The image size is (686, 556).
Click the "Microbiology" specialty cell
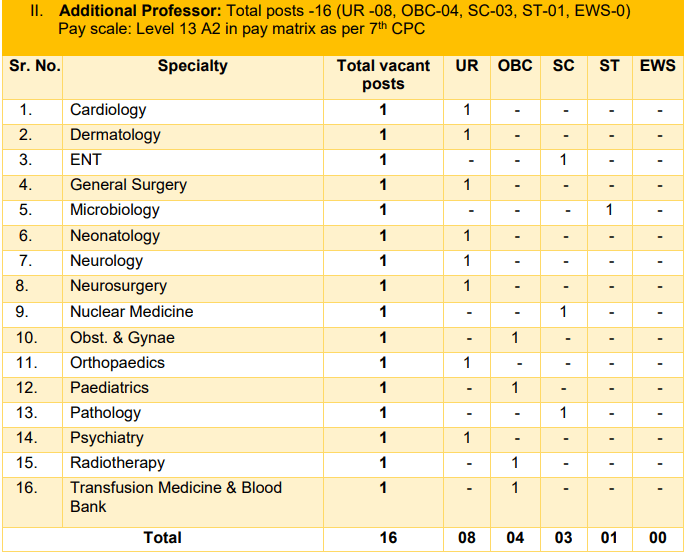(115, 210)
